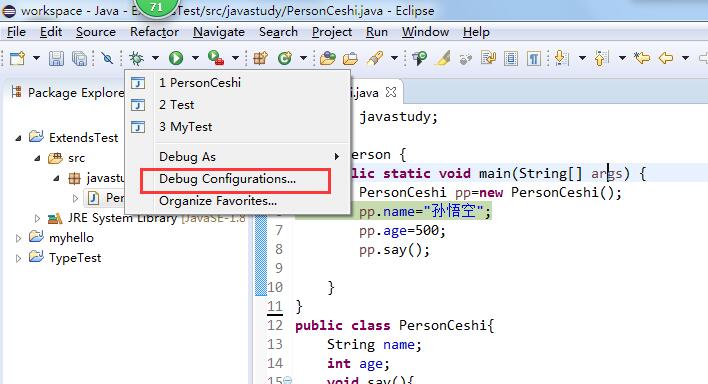The image size is (708, 384).
Task: Click the Open Type icon
Action: point(328,58)
